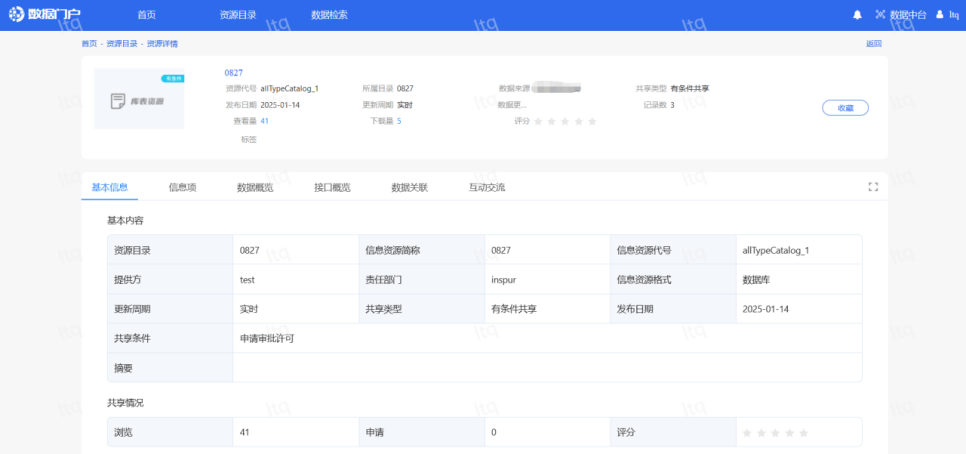Select the second star in header 评分

click(x=551, y=121)
